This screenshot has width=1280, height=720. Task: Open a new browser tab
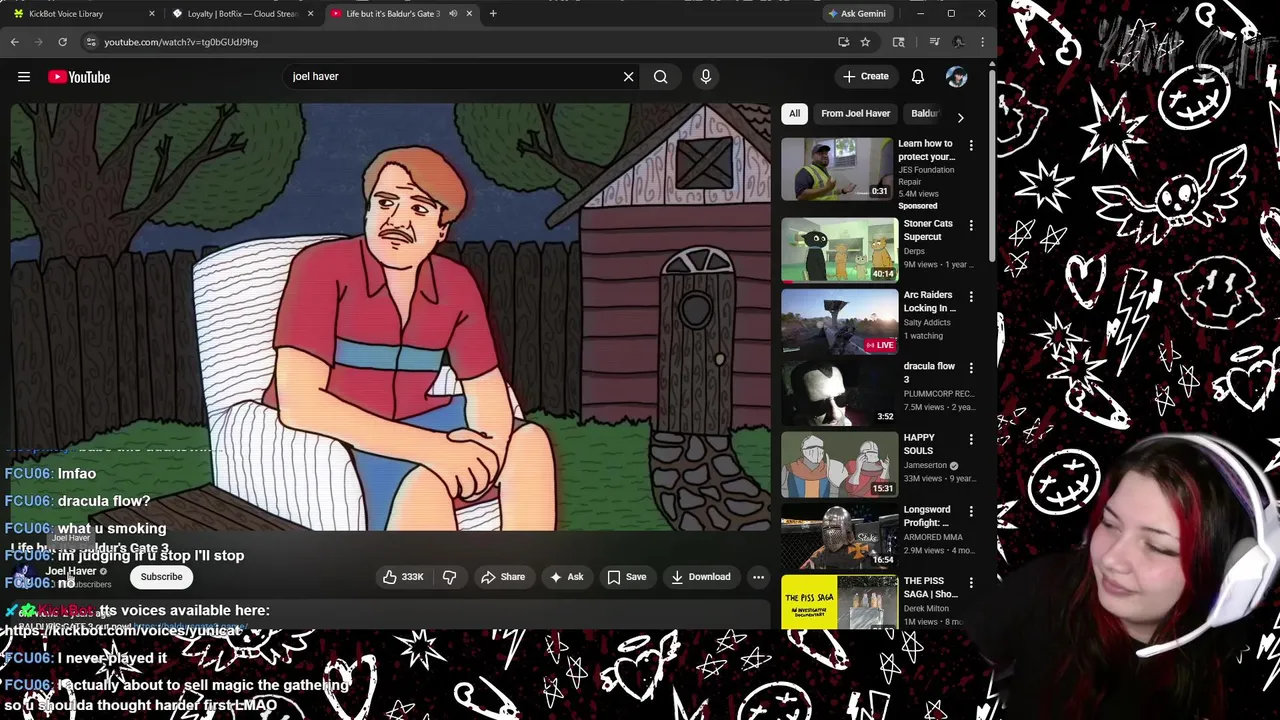(x=493, y=14)
